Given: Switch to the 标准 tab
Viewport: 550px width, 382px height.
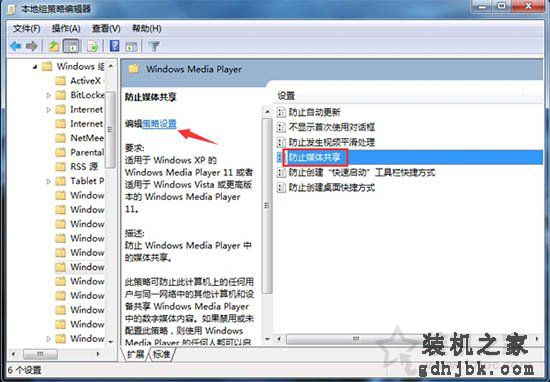Looking at the screenshot, I should click(162, 354).
